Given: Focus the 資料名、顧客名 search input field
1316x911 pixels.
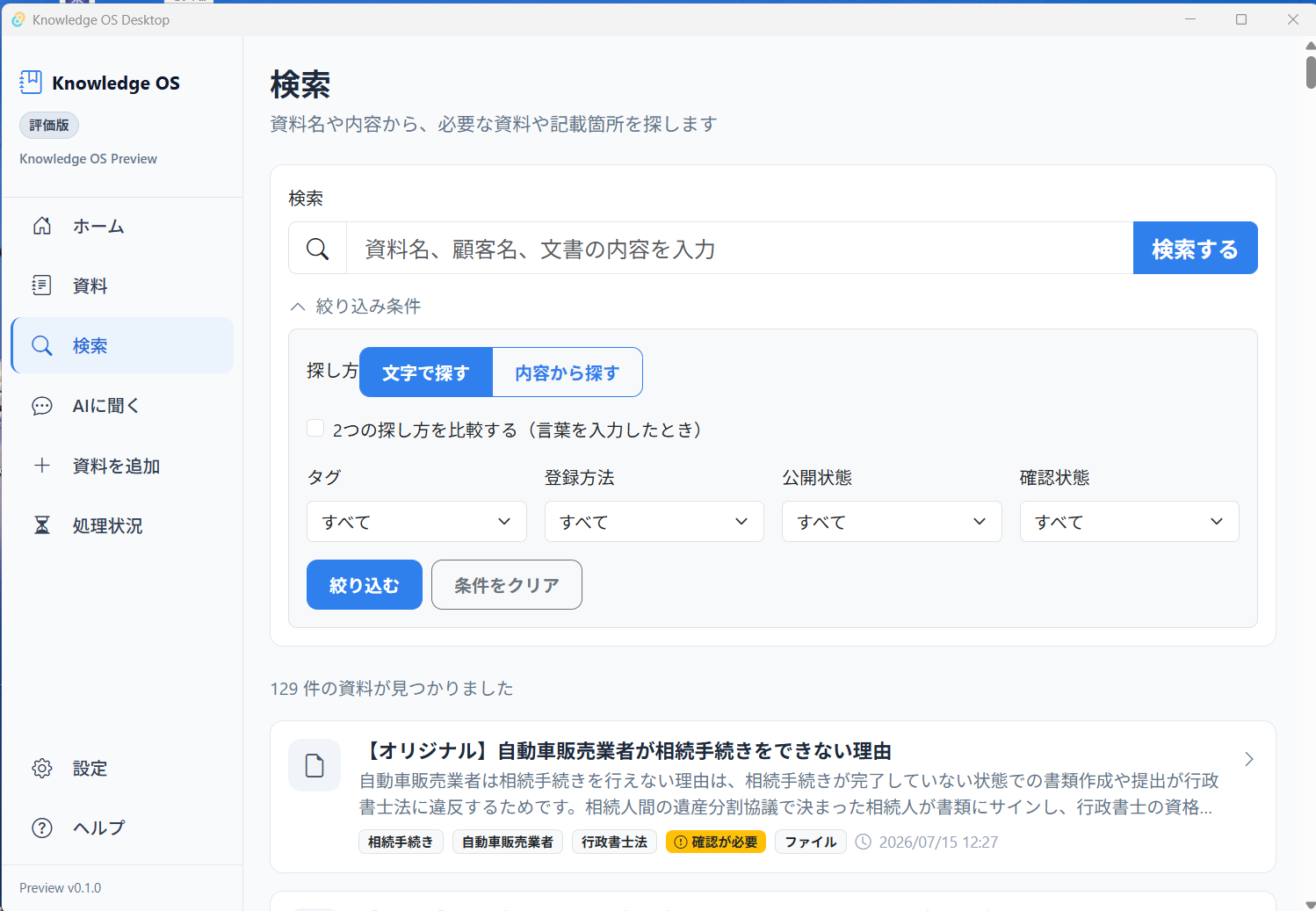Looking at the screenshot, I should click(x=740, y=249).
